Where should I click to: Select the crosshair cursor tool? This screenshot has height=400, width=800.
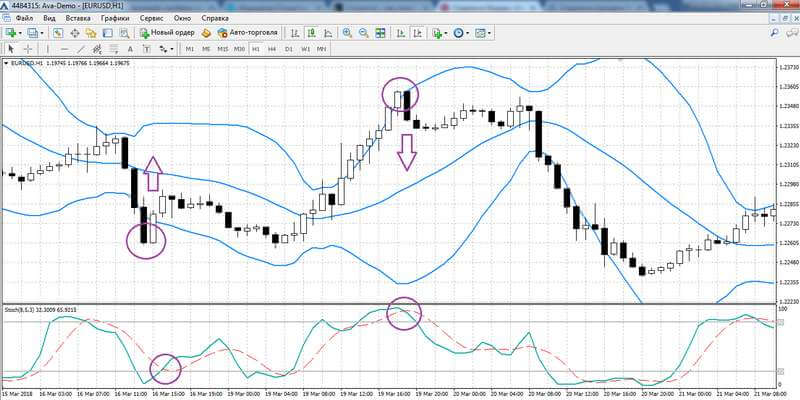(29, 49)
